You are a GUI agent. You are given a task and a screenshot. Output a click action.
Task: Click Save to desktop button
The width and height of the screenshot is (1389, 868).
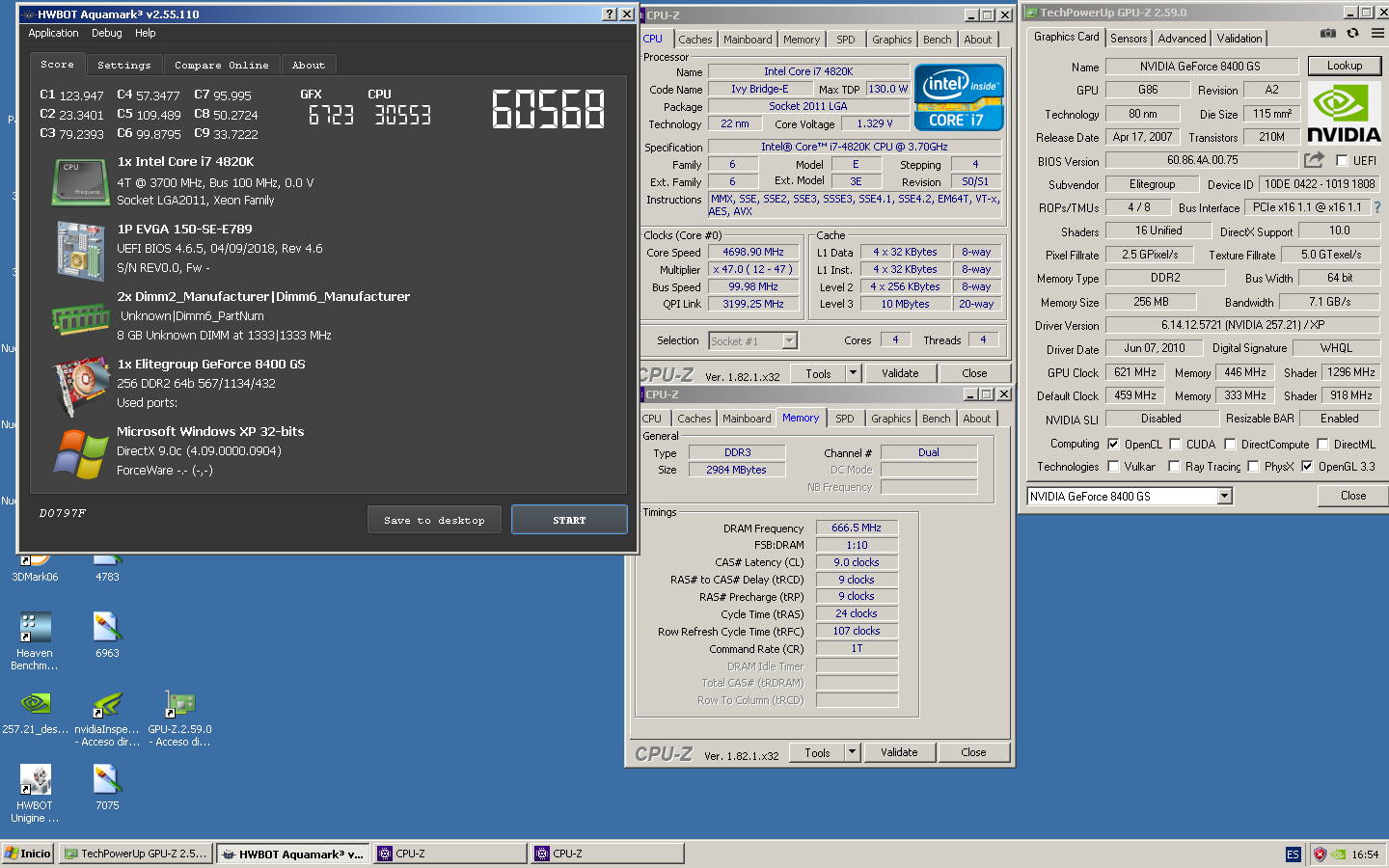[434, 520]
